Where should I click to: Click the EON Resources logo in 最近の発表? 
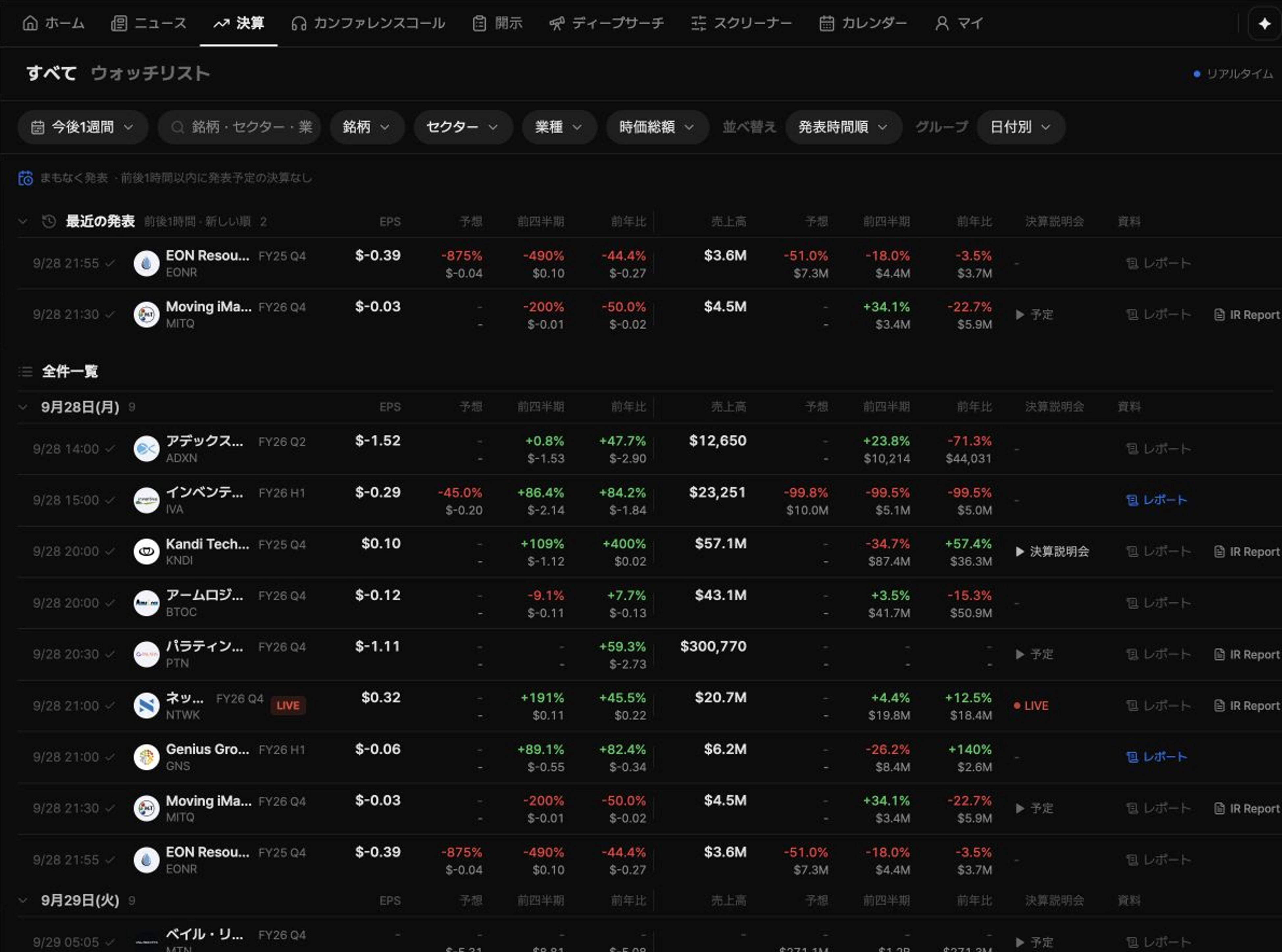146,263
